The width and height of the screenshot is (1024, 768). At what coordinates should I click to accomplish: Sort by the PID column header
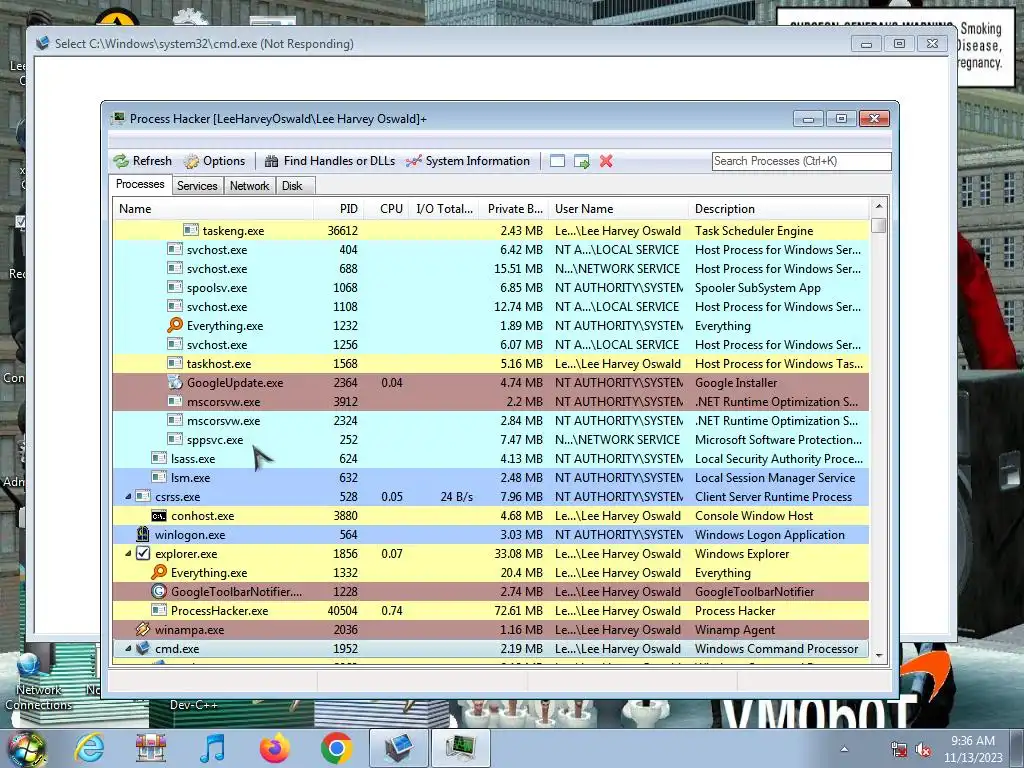[338, 209]
